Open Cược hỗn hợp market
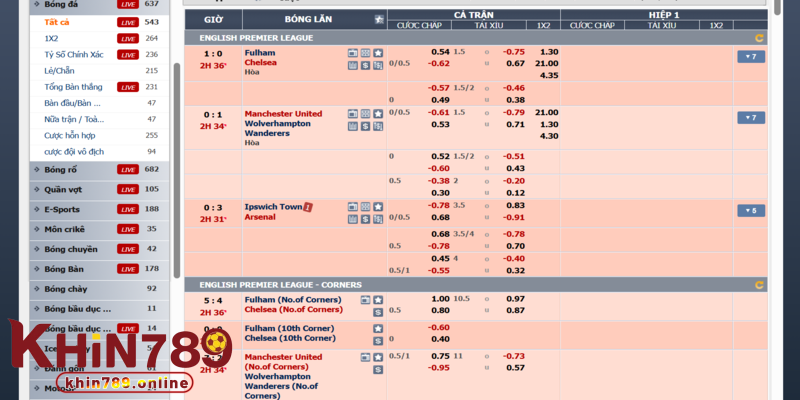 [70, 136]
